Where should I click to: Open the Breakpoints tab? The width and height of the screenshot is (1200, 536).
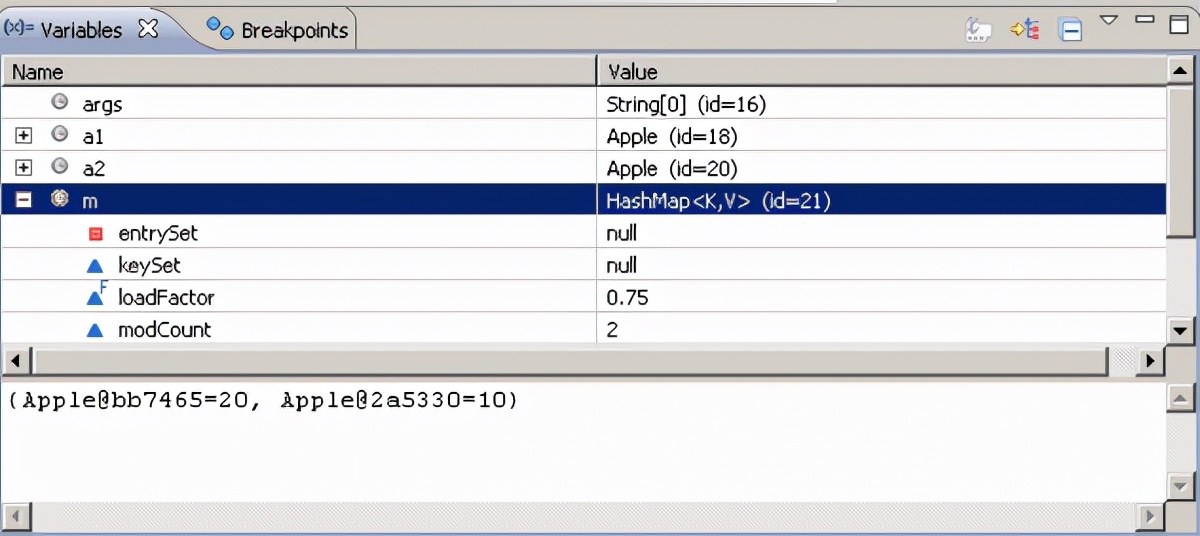278,30
